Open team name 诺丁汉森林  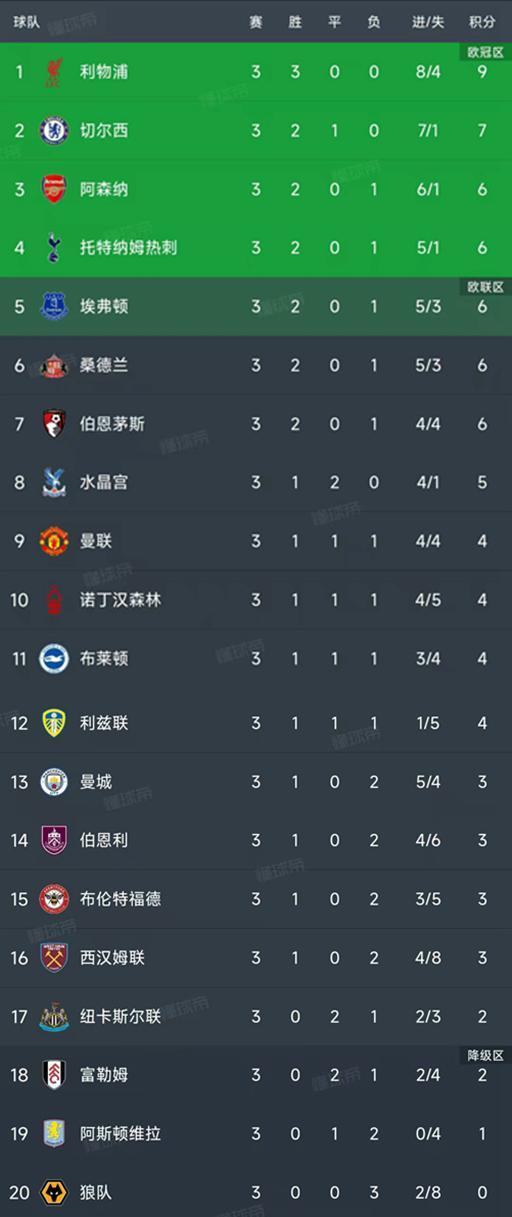120,600
